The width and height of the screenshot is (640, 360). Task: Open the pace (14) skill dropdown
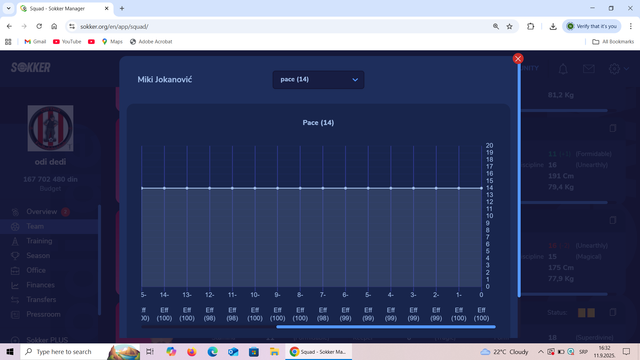coord(318,80)
